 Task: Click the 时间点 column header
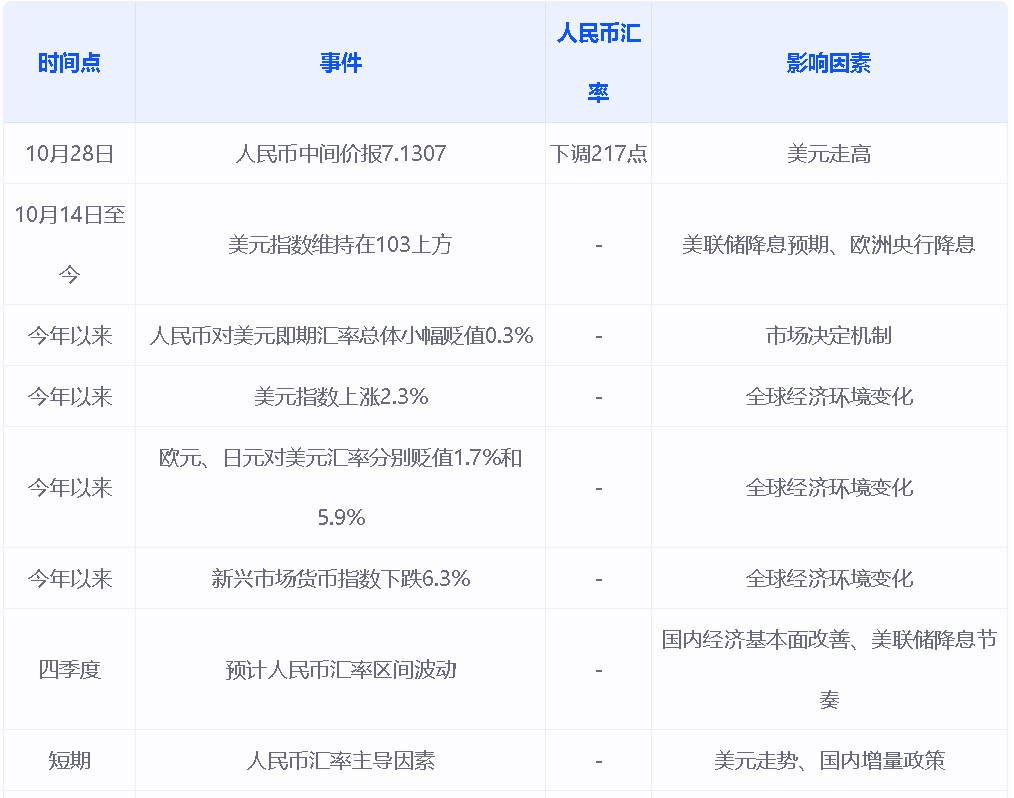click(69, 63)
